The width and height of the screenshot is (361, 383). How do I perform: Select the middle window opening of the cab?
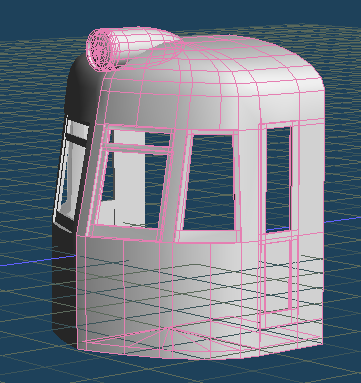tap(210, 182)
